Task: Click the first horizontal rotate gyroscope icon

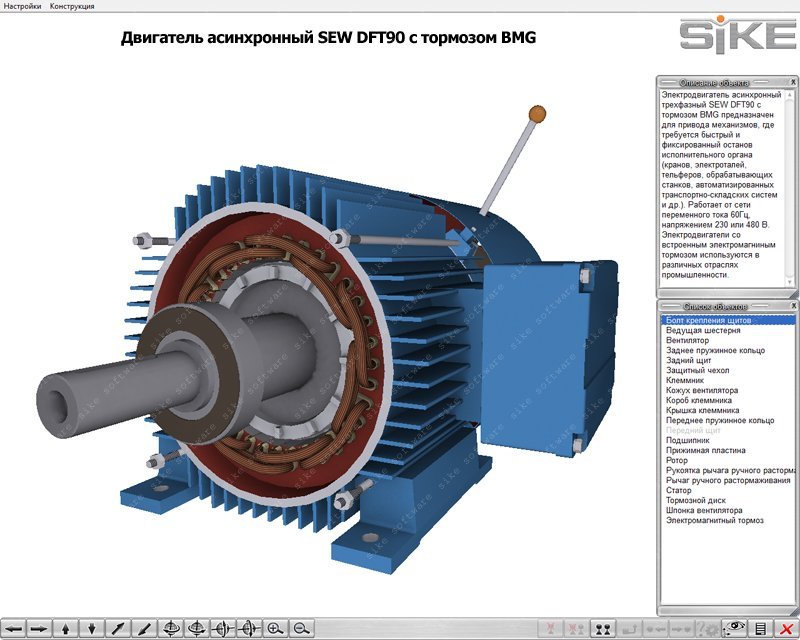Action: coord(170,629)
